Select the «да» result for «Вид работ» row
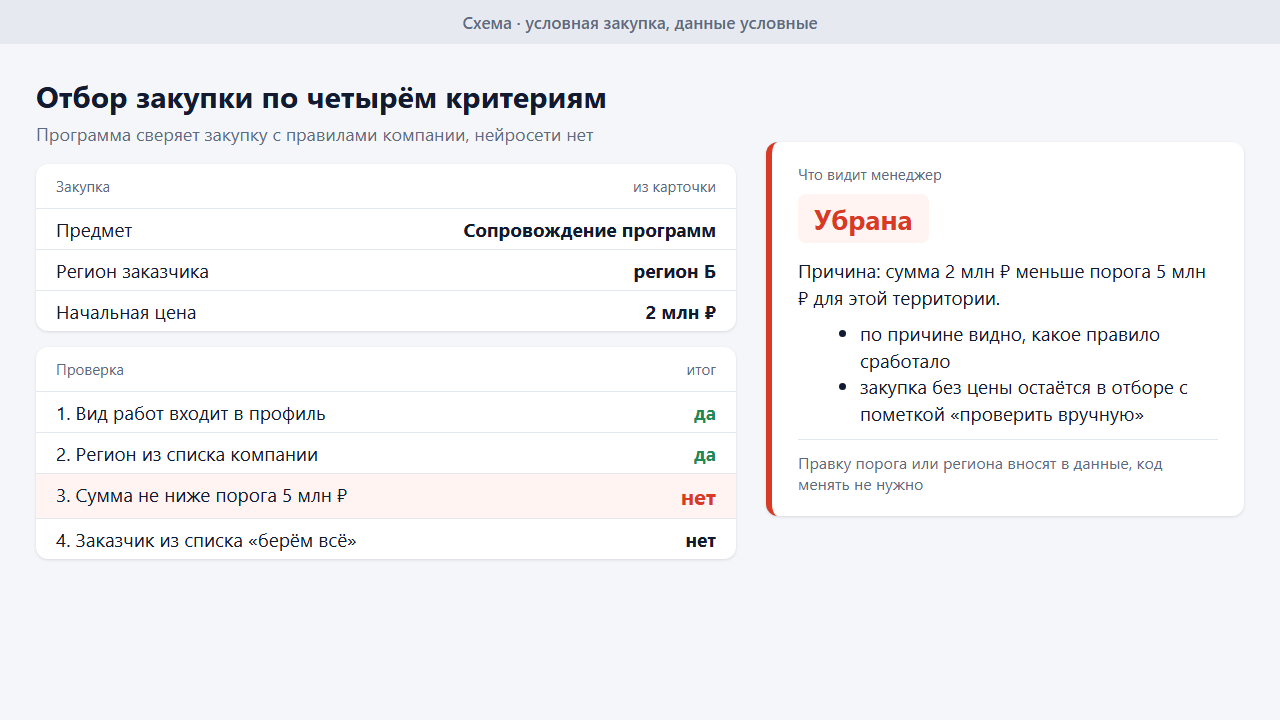The image size is (1280, 720). pos(705,414)
